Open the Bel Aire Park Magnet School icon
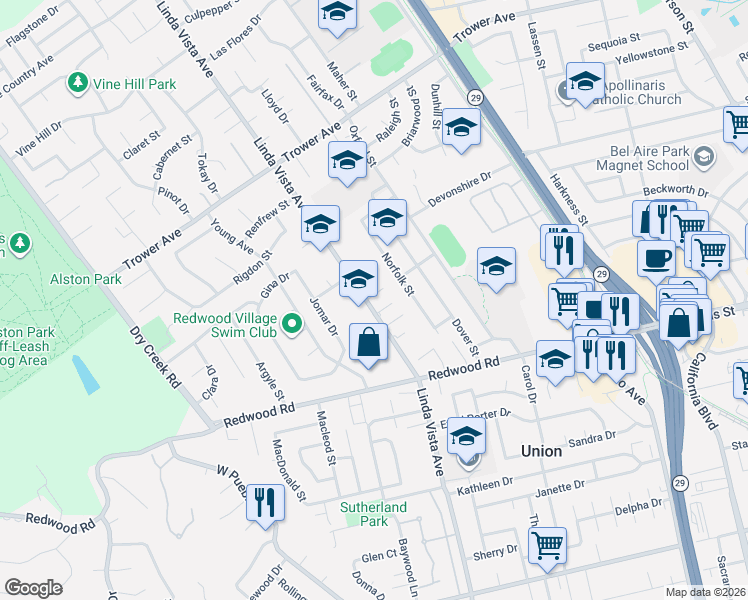This screenshot has width=748, height=600. pyautogui.click(x=705, y=157)
